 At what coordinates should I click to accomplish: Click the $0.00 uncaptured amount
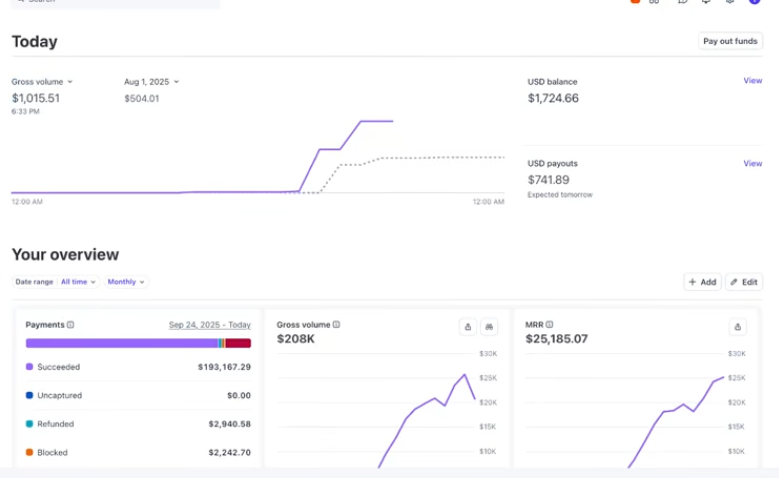[239, 396]
